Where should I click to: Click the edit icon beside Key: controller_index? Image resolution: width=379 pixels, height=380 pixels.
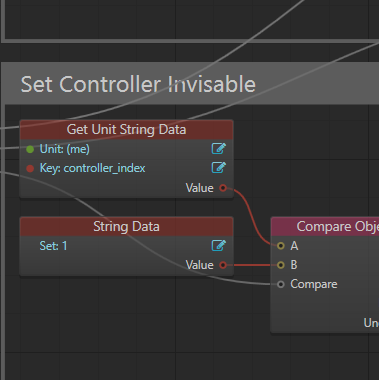pyautogui.click(x=219, y=168)
